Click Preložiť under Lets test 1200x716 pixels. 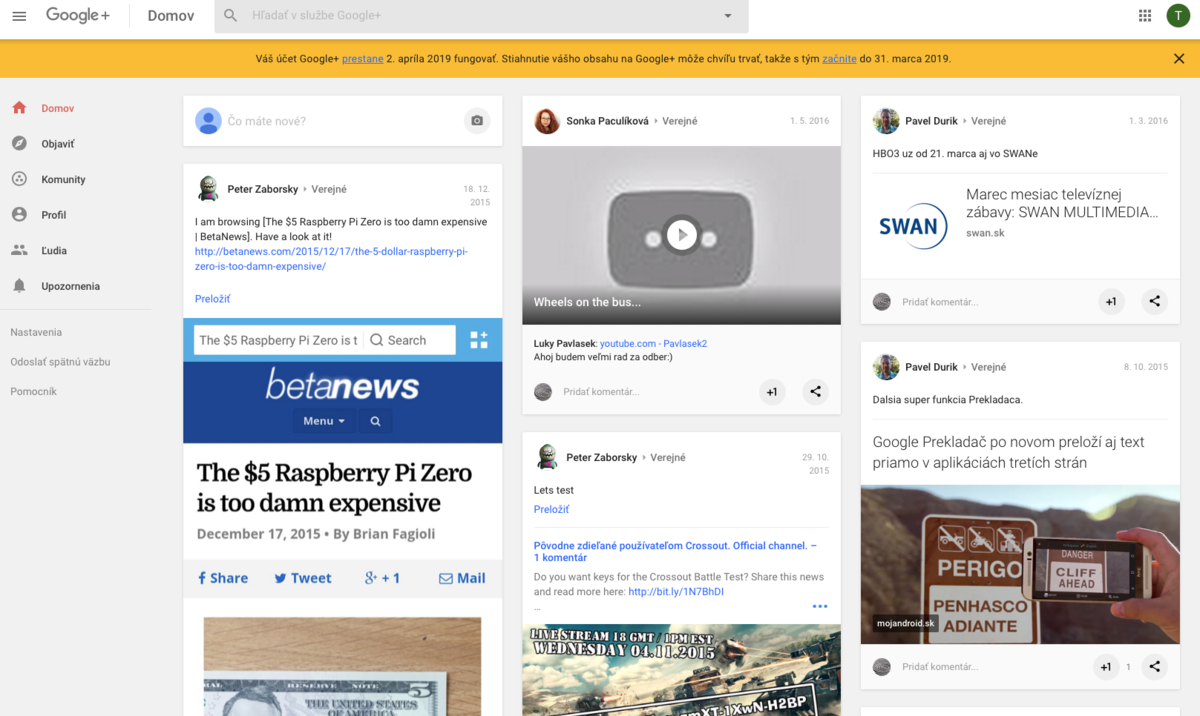pos(551,509)
